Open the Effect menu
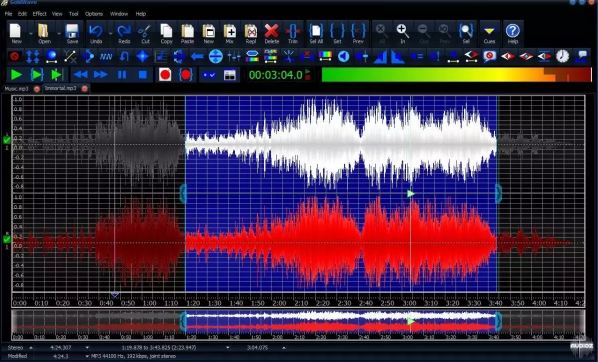The image size is (598, 362). [x=39, y=14]
